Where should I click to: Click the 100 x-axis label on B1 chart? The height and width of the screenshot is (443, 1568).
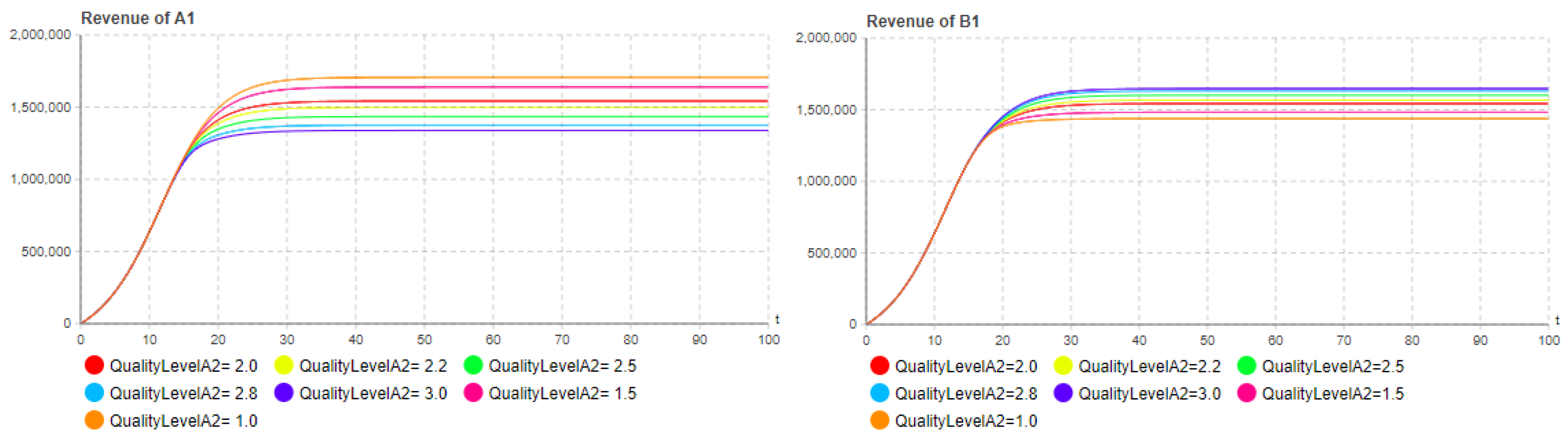(x=1549, y=340)
